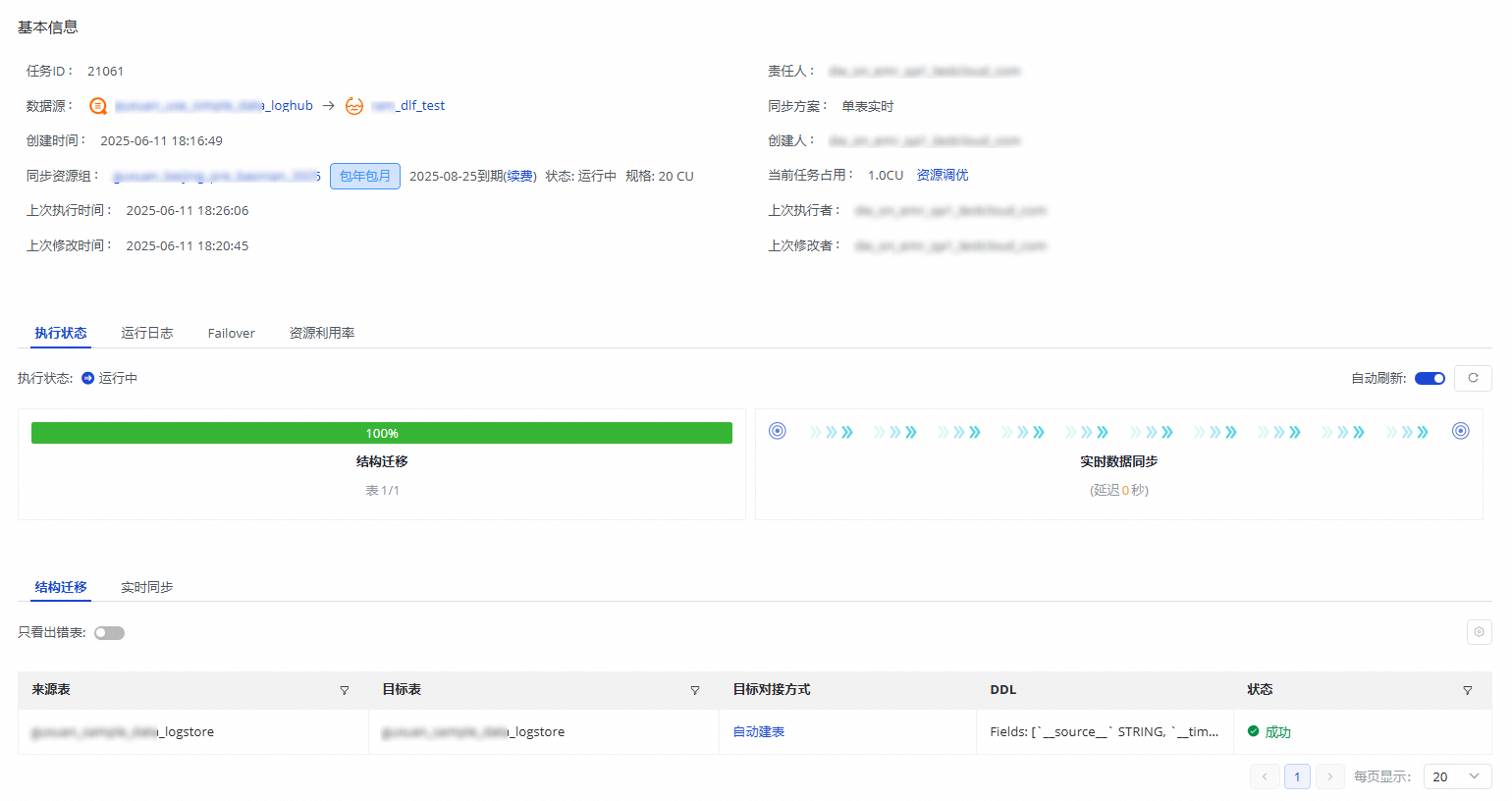Click the 上次执行时间 value 18:26:06
The height and width of the screenshot is (801, 1512).
coord(187,211)
